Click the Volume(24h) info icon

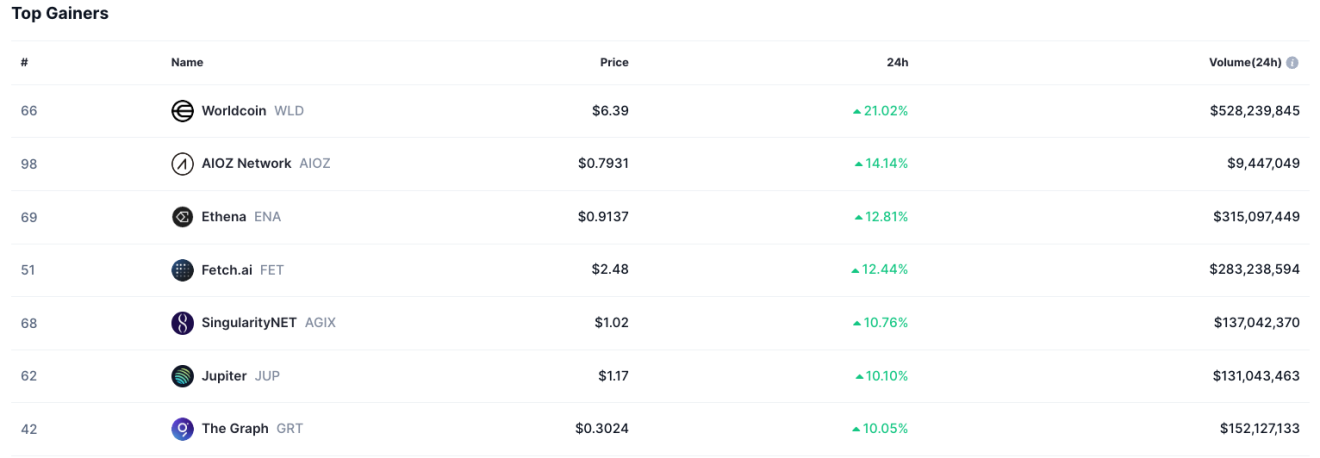[1292, 63]
